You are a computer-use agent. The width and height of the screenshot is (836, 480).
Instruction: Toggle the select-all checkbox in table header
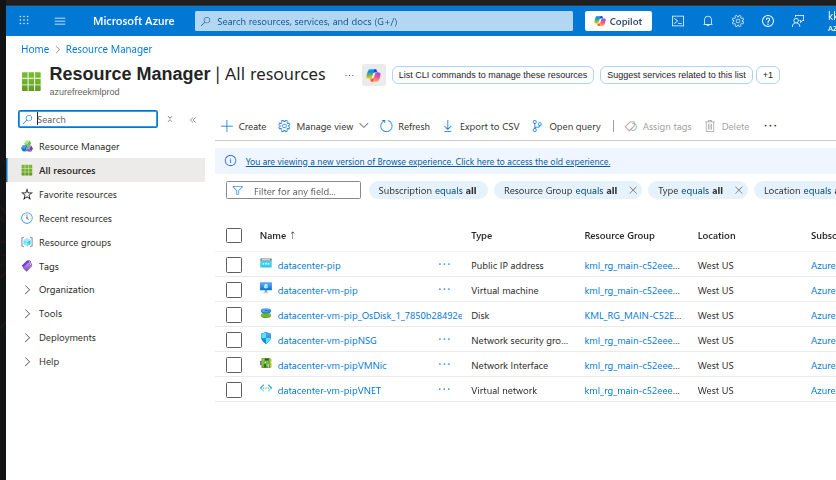pos(234,236)
